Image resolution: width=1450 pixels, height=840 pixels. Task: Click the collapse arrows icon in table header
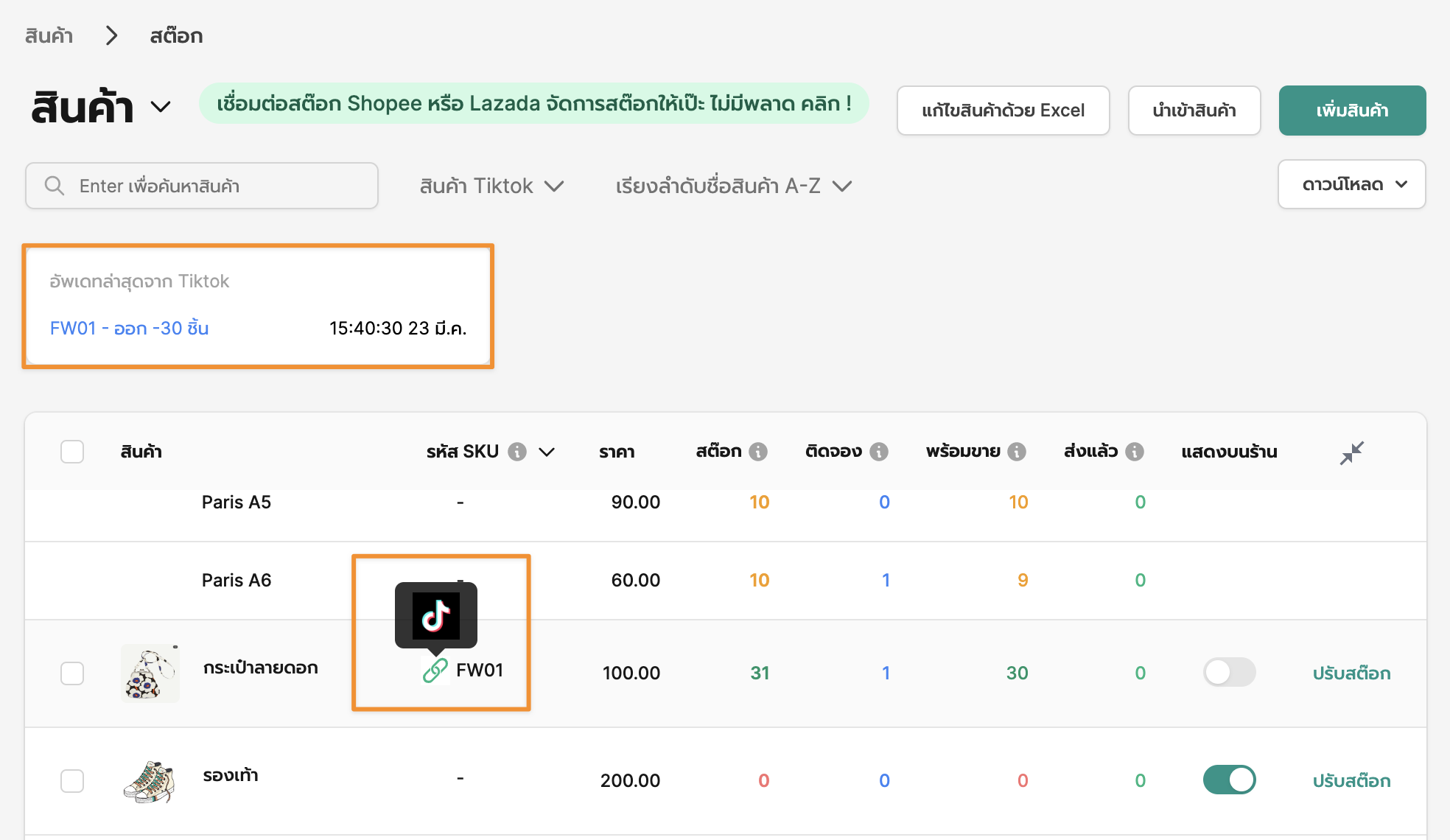coord(1352,452)
